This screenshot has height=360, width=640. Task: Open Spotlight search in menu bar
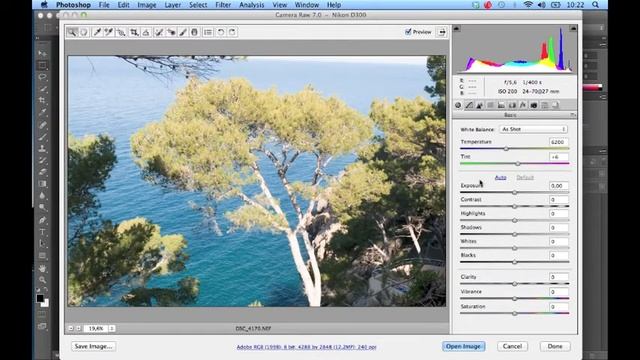coord(596,5)
